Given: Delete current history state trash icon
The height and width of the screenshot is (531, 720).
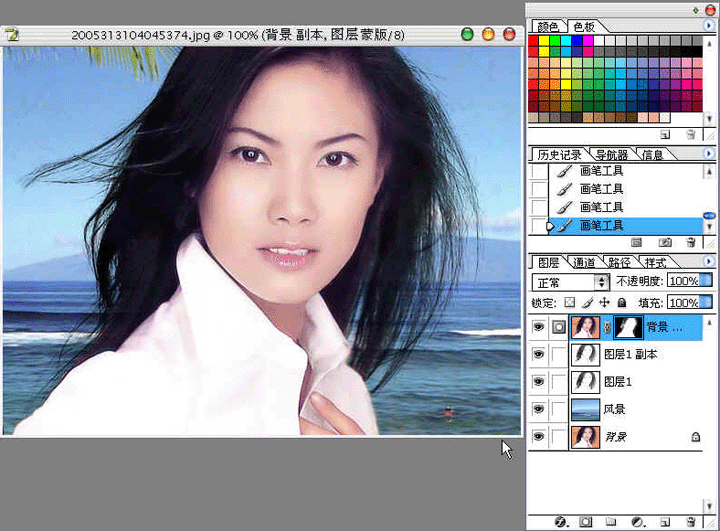Looking at the screenshot, I should 691,242.
